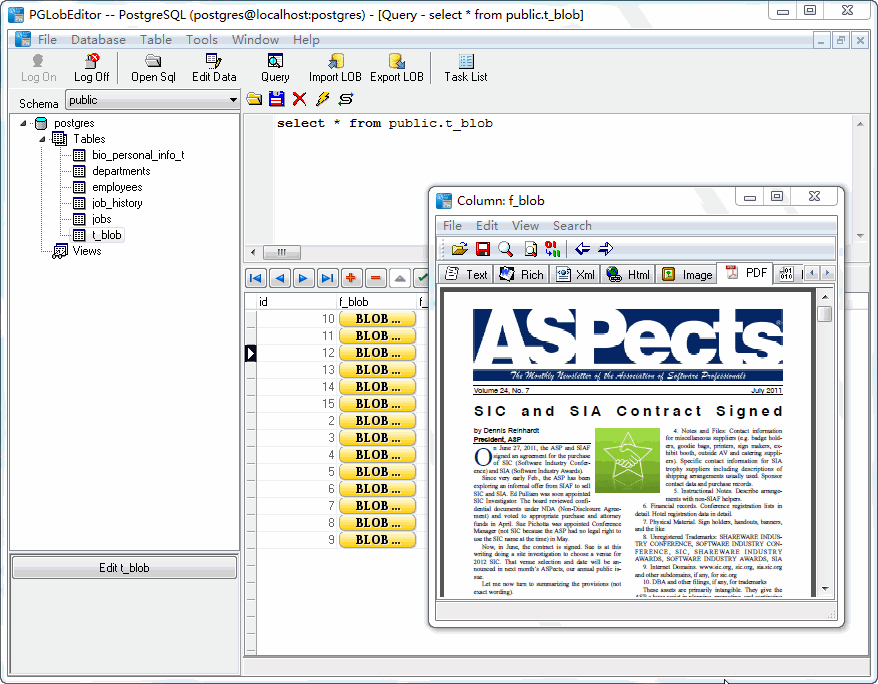This screenshot has height=684, width=878.
Task: Click the grey up-triangle navigator button
Action: click(x=399, y=278)
